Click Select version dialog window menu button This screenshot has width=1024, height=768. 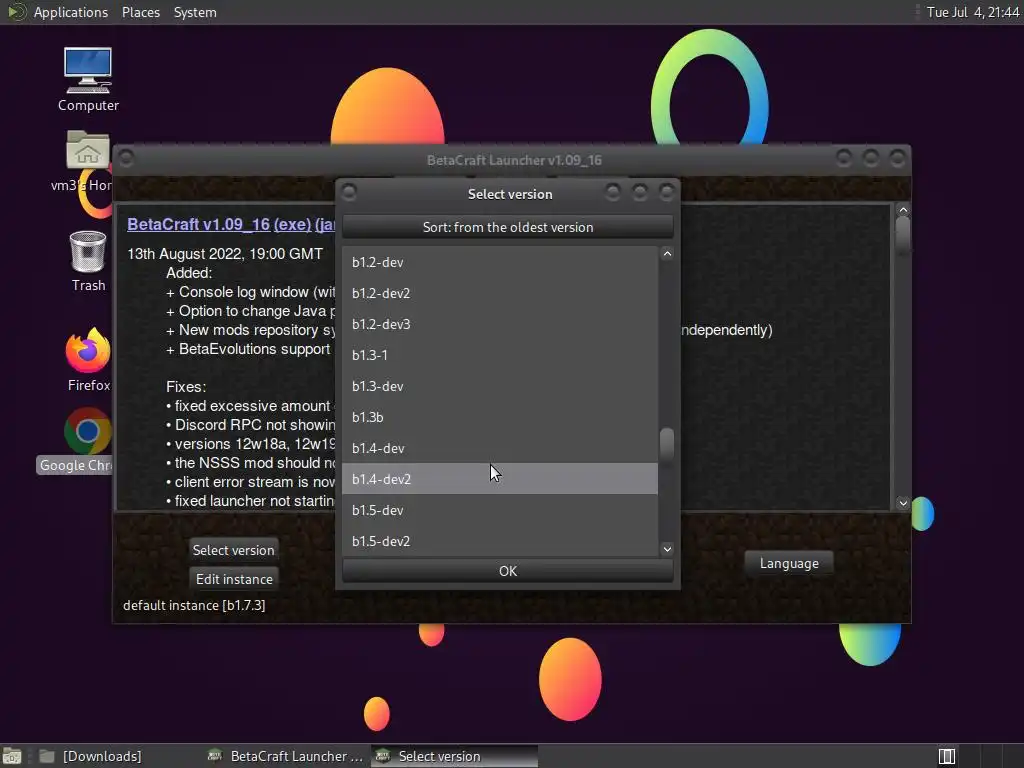349,193
